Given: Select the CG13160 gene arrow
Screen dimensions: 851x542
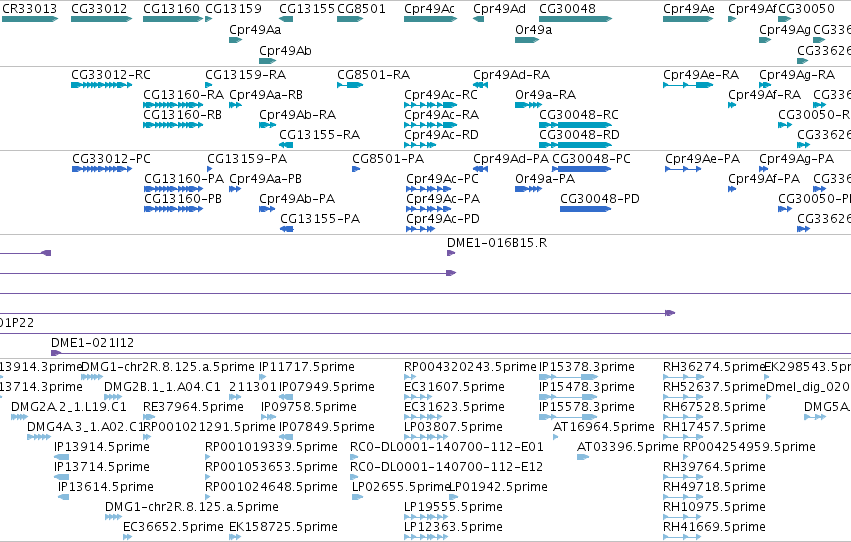Looking at the screenshot, I should (173, 19).
